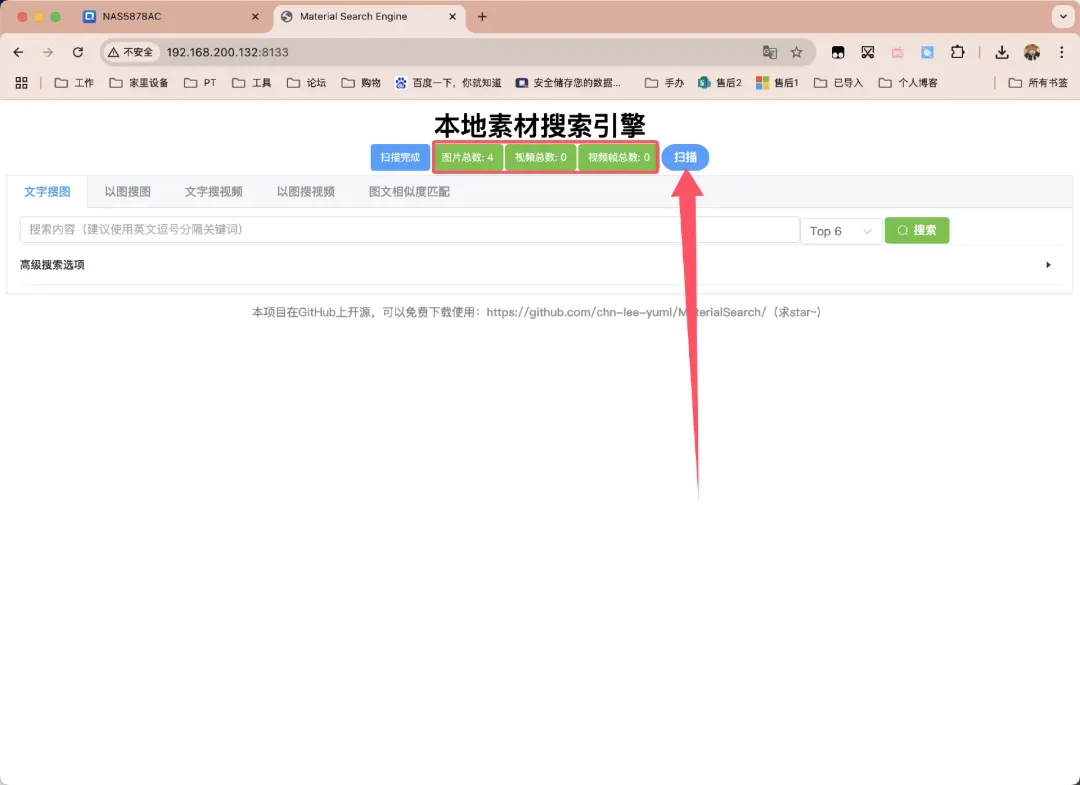The height and width of the screenshot is (785, 1080).
Task: Open the apps grid icon in bookmarks bar
Action: coord(21,83)
